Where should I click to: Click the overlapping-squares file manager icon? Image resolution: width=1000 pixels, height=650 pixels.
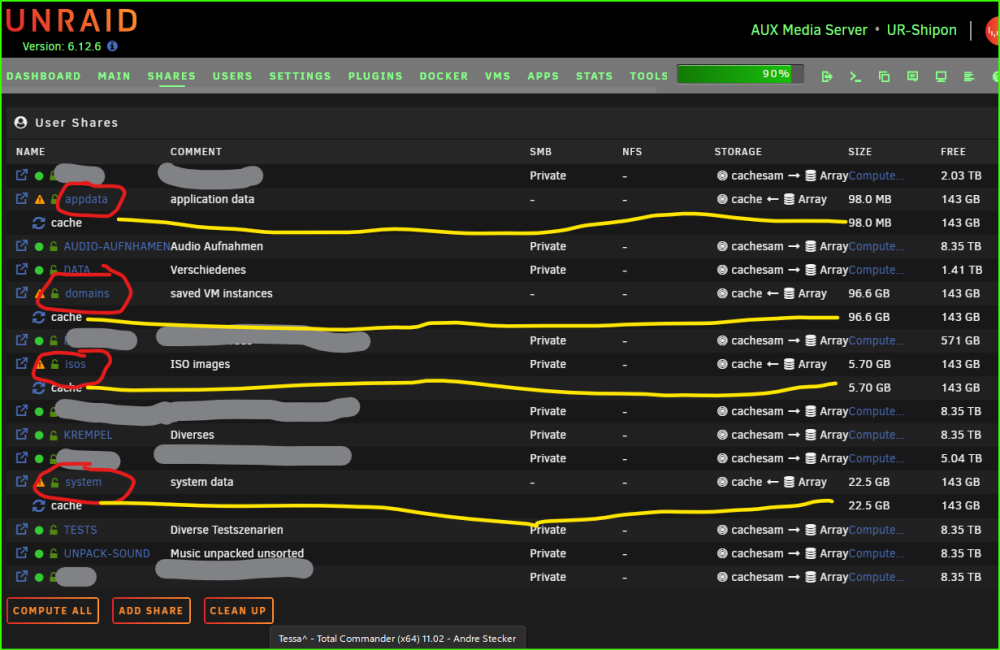pyautogui.click(x=884, y=77)
